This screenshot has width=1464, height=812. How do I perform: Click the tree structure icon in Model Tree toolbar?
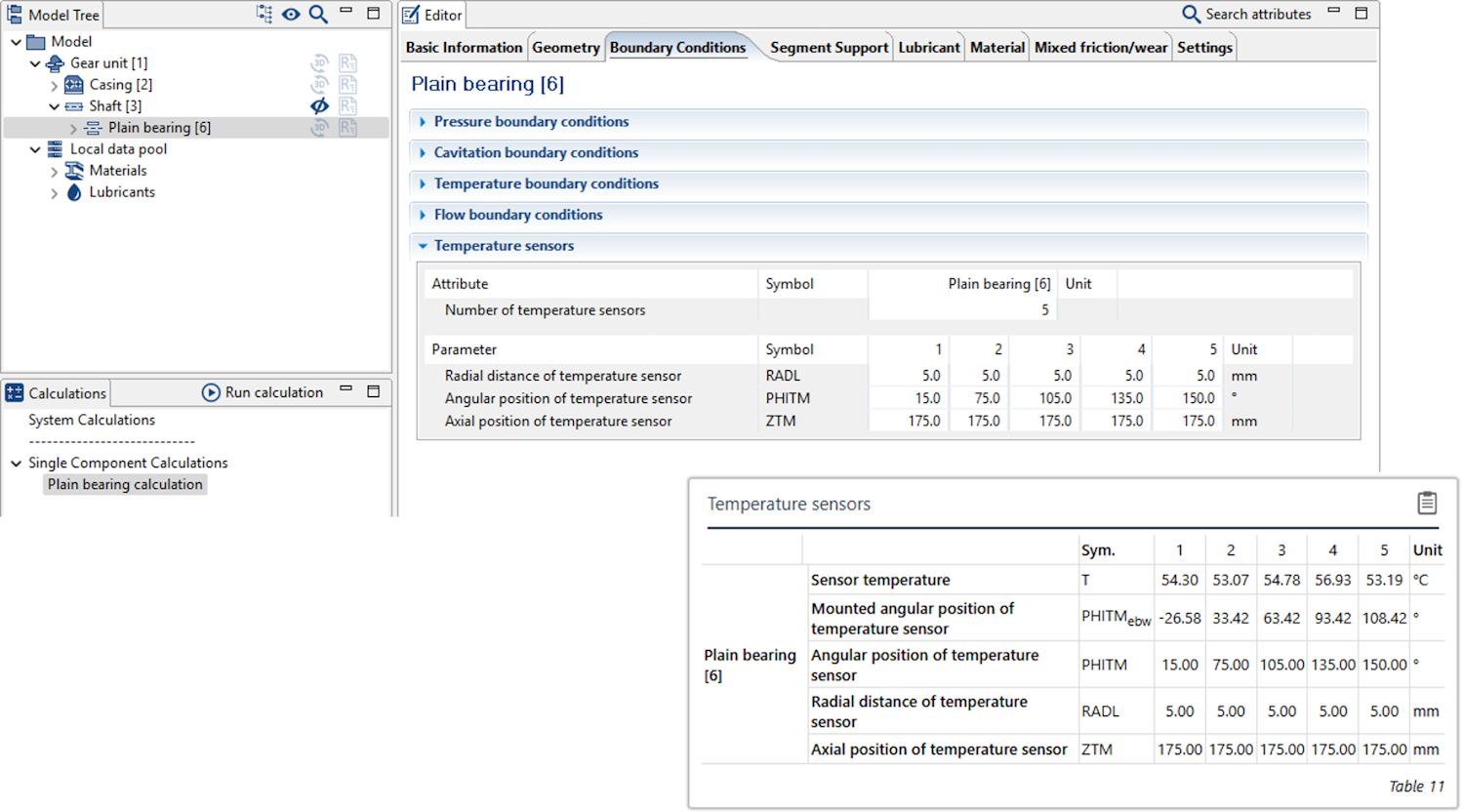(x=264, y=14)
